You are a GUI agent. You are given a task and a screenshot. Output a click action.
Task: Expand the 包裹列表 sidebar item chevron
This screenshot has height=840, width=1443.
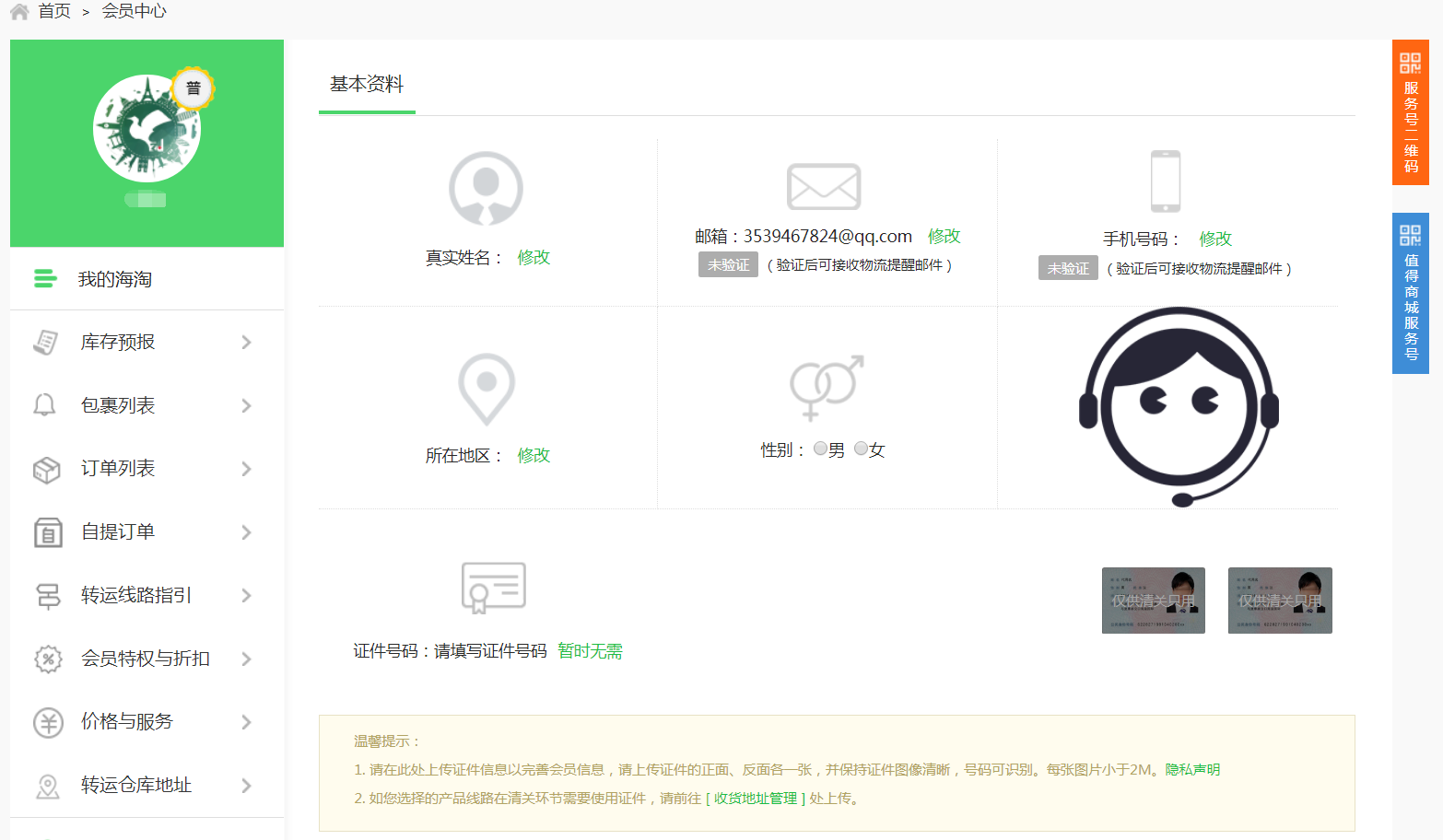(x=246, y=405)
